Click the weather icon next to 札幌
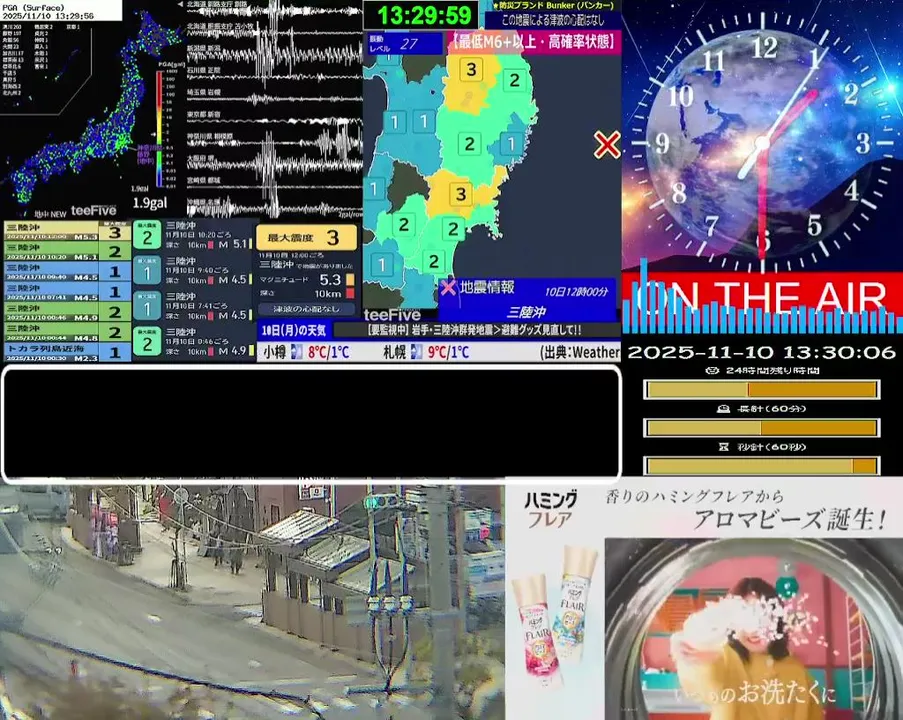The width and height of the screenshot is (903, 720). (416, 351)
